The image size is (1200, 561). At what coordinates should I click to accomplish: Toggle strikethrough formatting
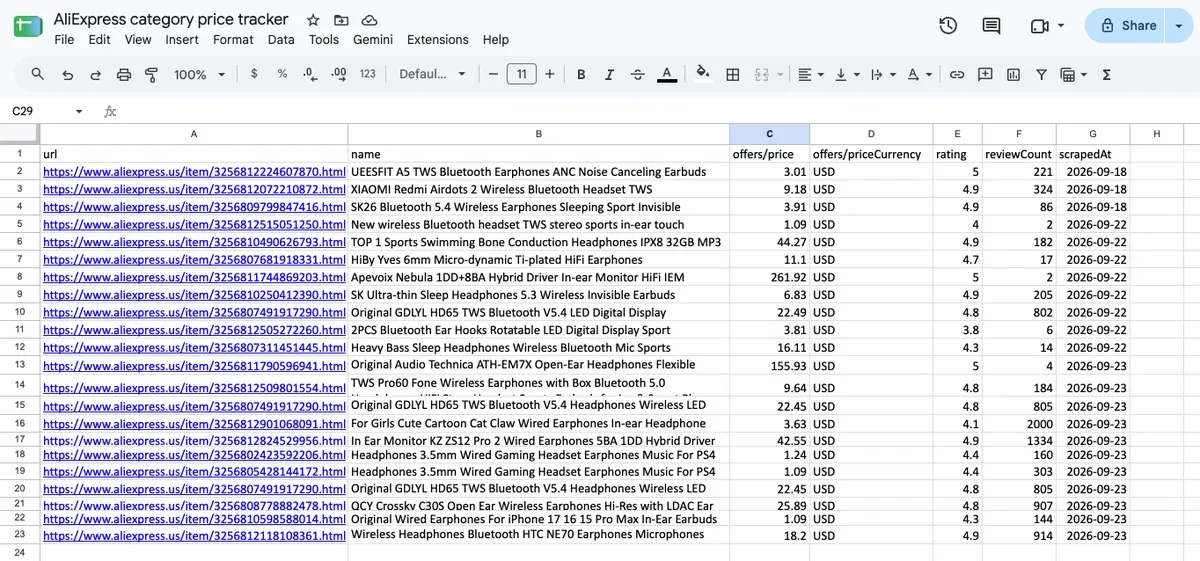[x=637, y=74]
